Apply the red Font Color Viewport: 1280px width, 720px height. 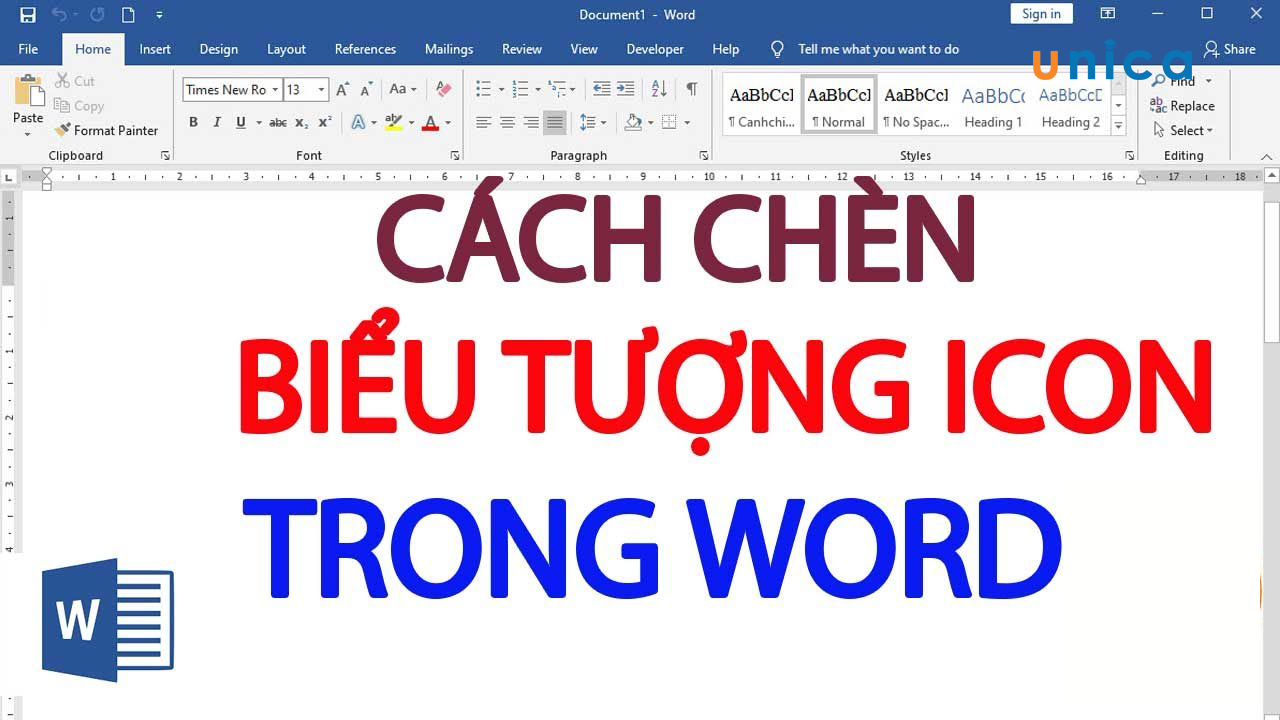pos(430,123)
